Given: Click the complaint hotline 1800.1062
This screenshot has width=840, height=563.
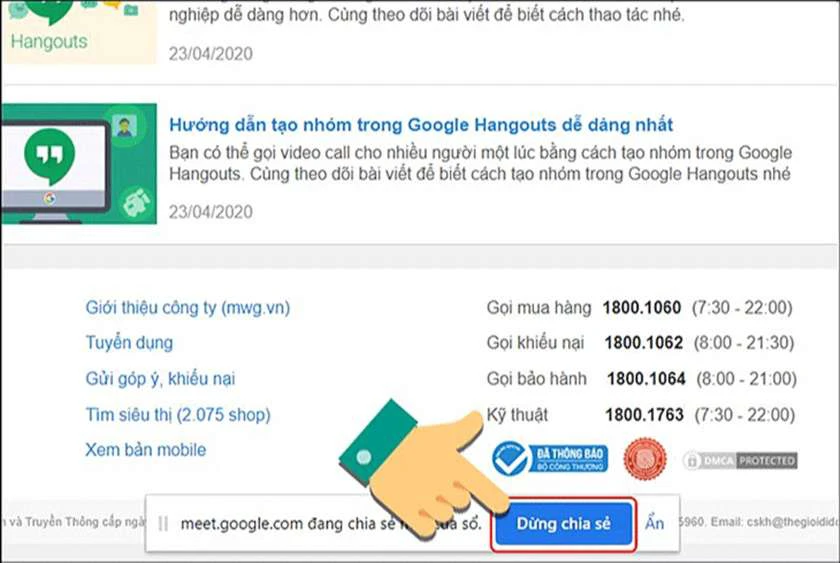Looking at the screenshot, I should 643,343.
